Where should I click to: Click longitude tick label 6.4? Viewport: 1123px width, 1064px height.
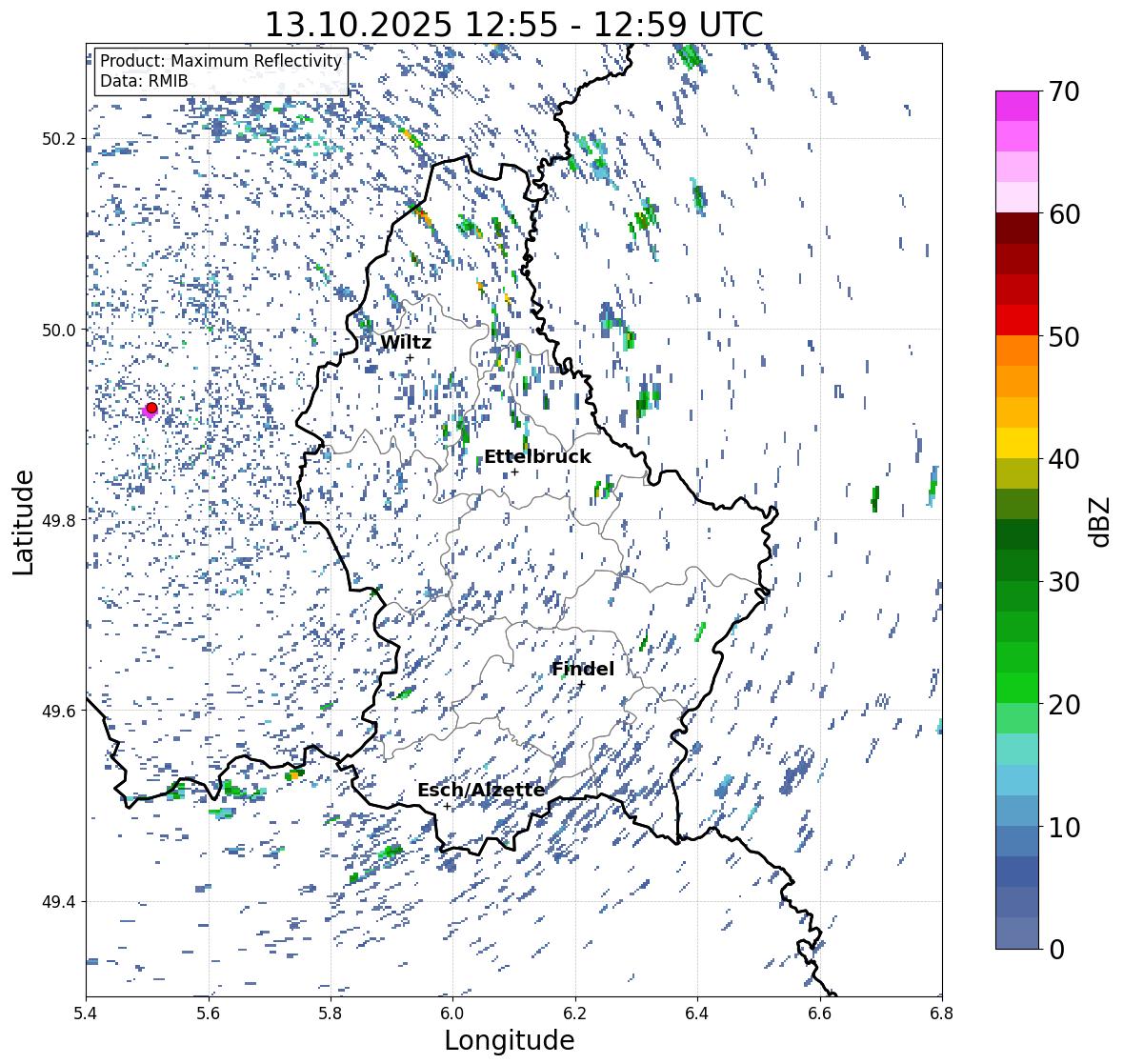point(697,1013)
